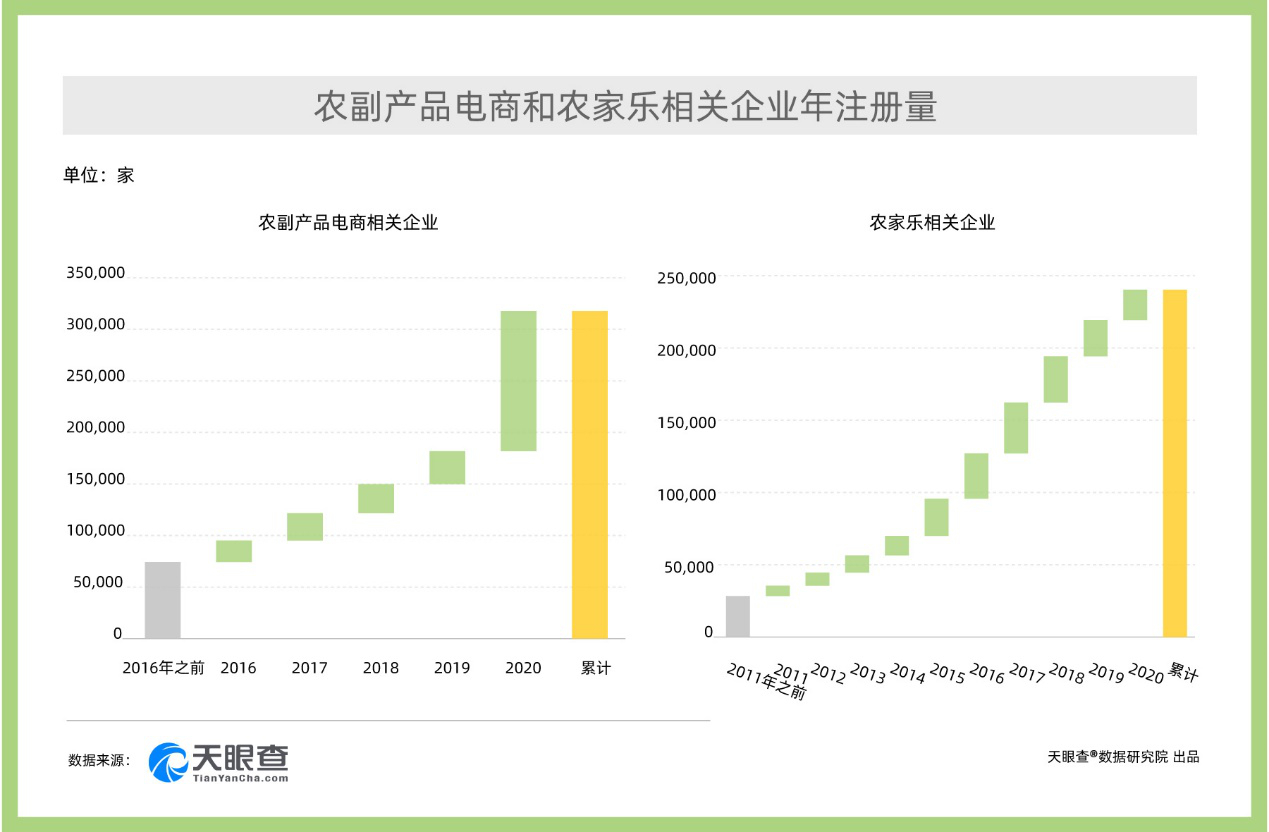
Task: Select the 2017 bar in the left chart
Action: 305,527
